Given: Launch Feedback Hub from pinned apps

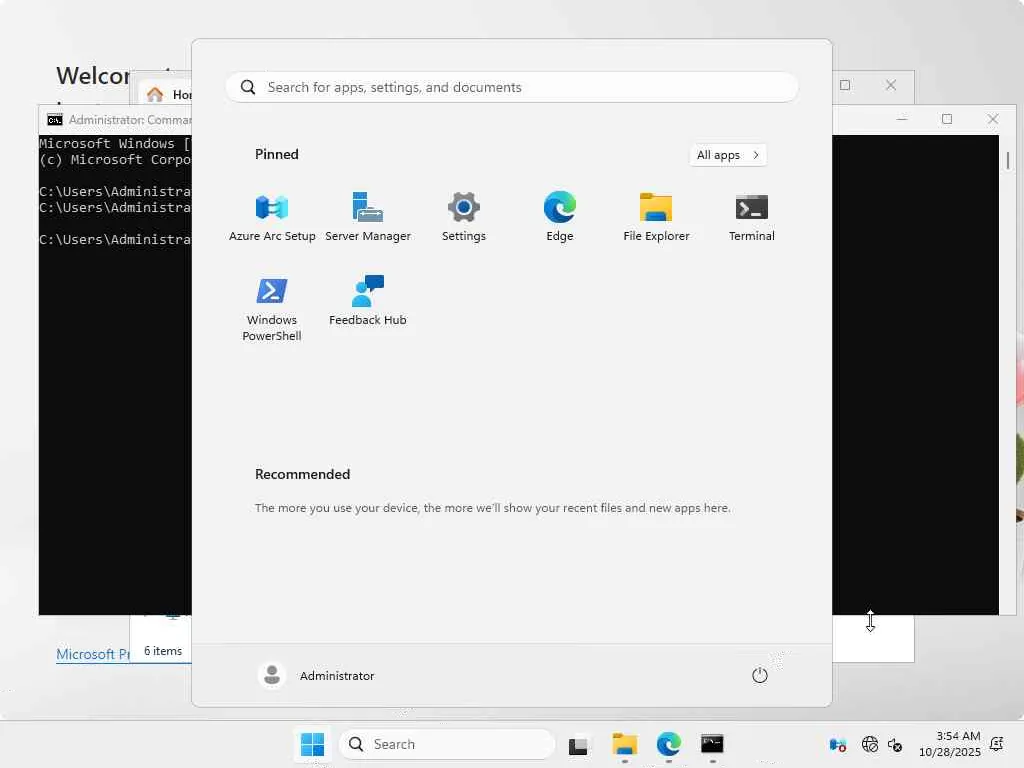Looking at the screenshot, I should point(368,301).
